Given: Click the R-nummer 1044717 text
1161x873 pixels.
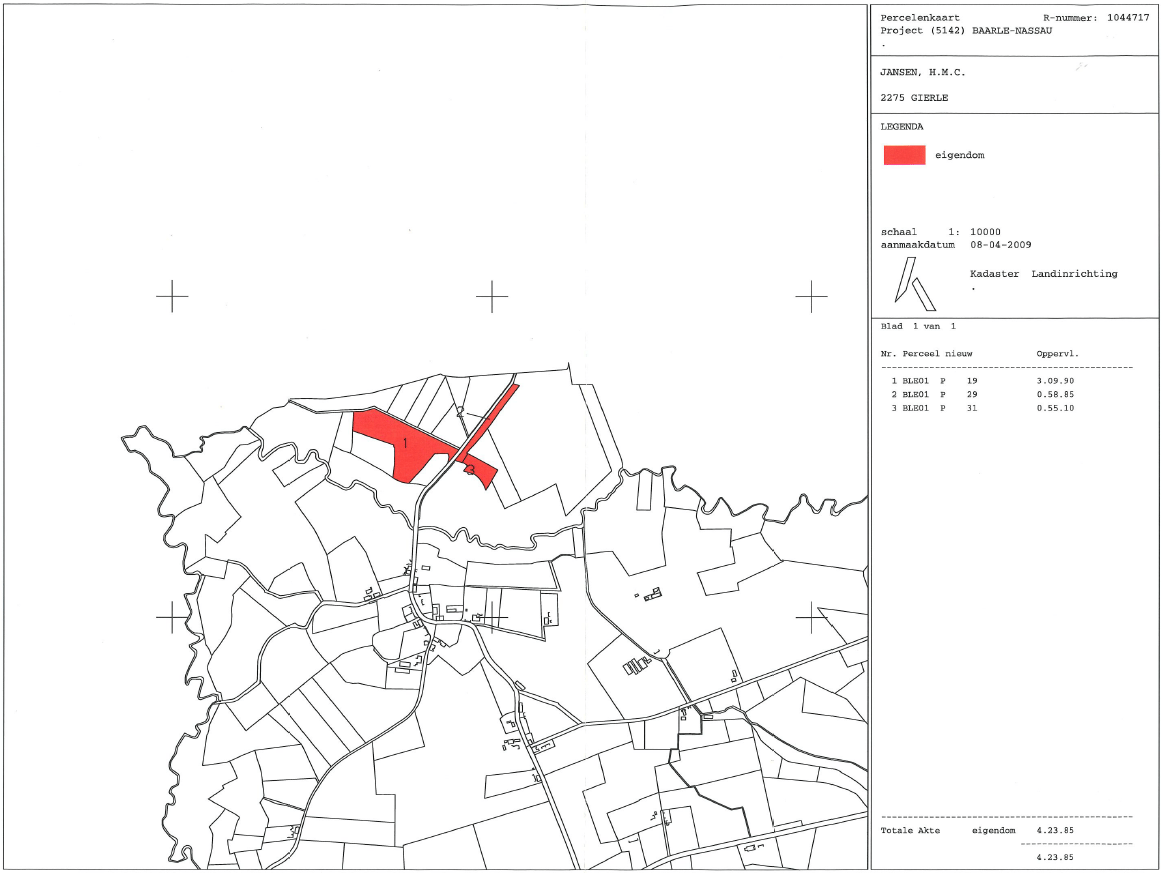Looking at the screenshot, I should point(1096,18).
